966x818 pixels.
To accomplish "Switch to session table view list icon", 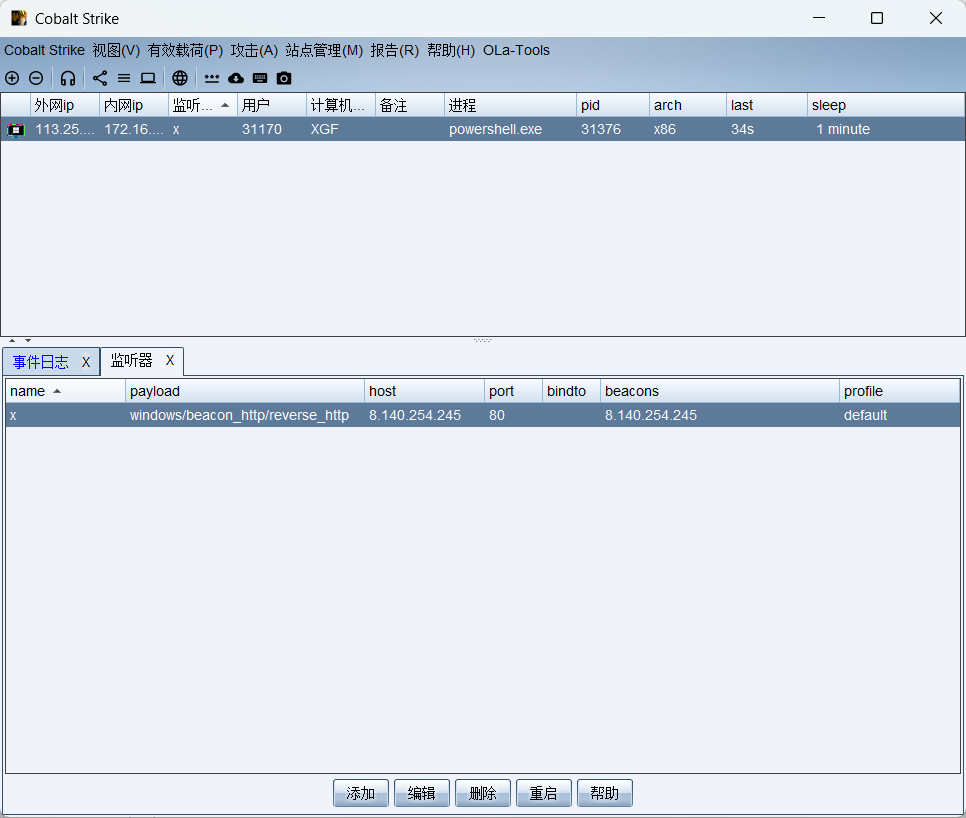I will (x=124, y=78).
